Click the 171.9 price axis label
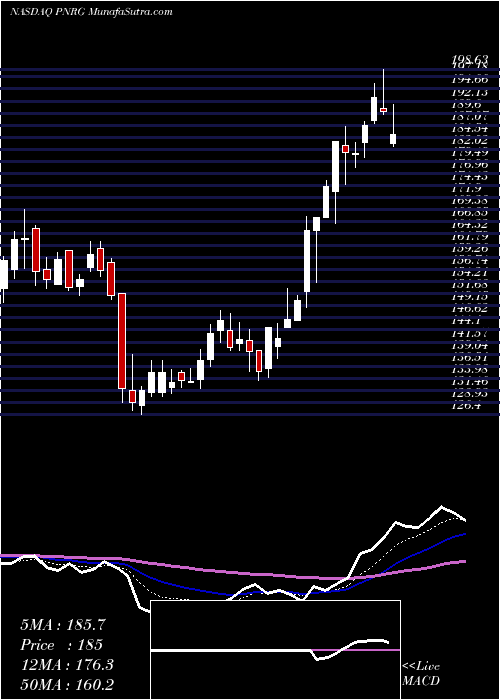The height and width of the screenshot is (700, 500). [465, 189]
